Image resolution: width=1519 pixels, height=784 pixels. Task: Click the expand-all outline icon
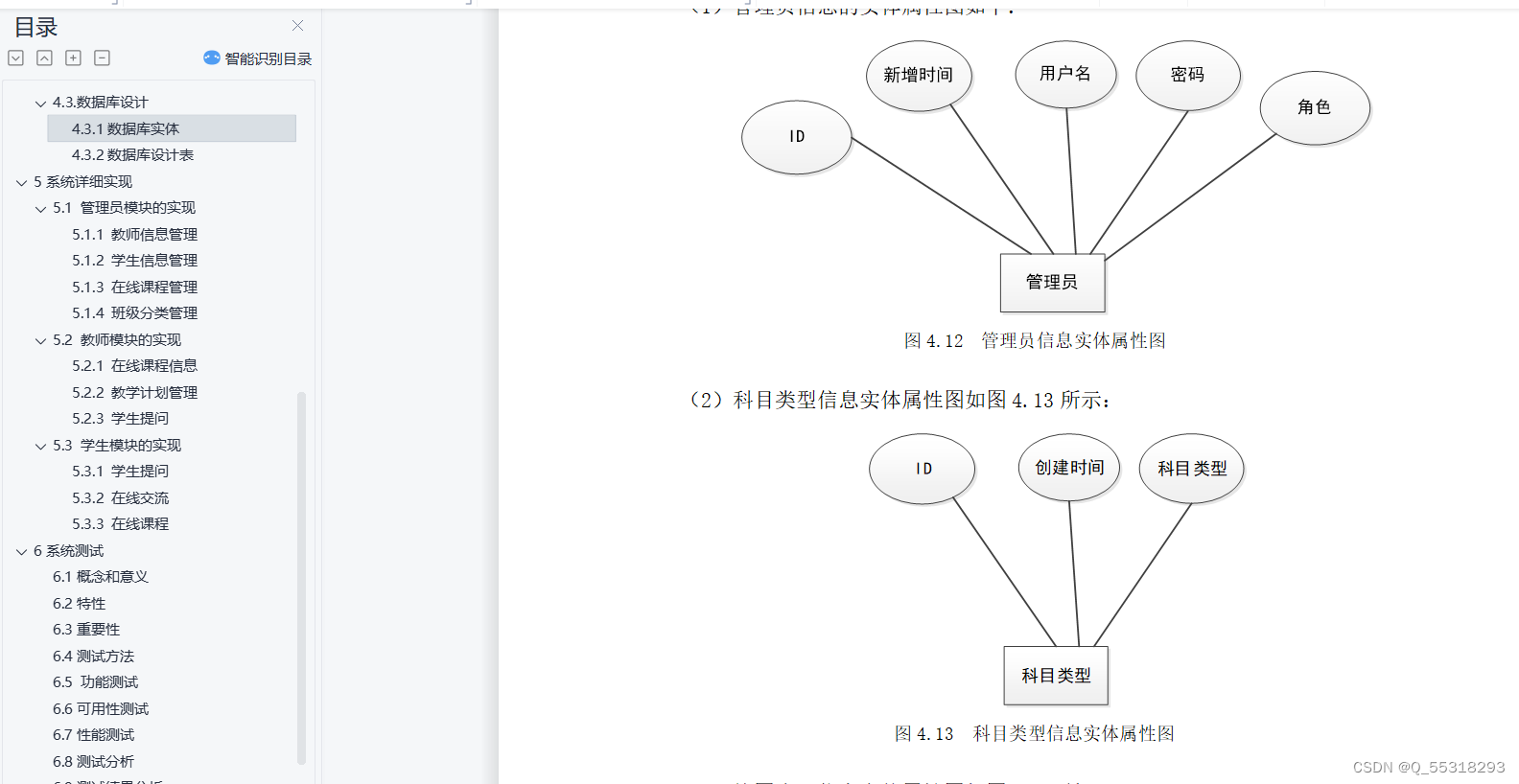(x=15, y=58)
